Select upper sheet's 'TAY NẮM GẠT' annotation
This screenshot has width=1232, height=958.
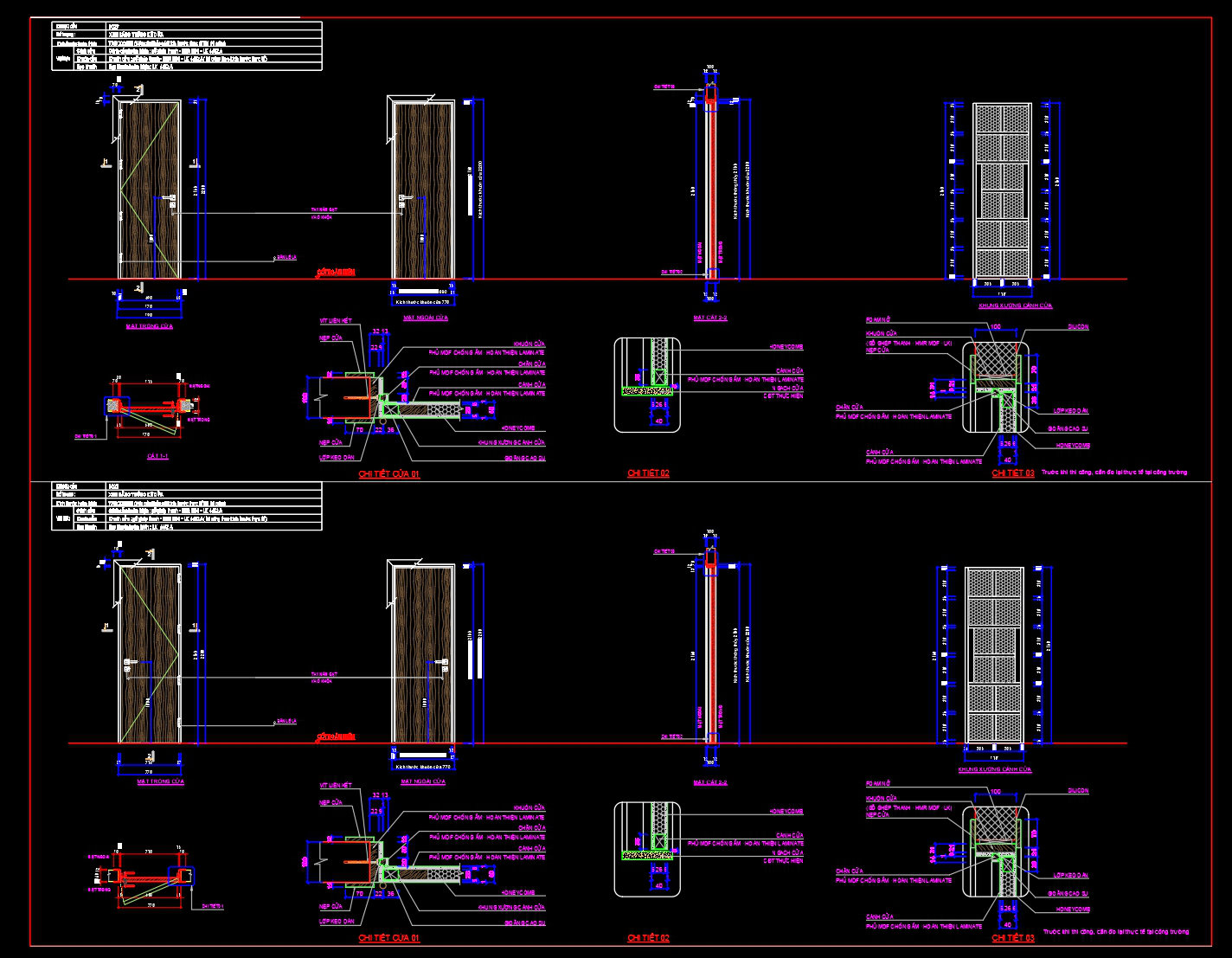tap(323, 209)
